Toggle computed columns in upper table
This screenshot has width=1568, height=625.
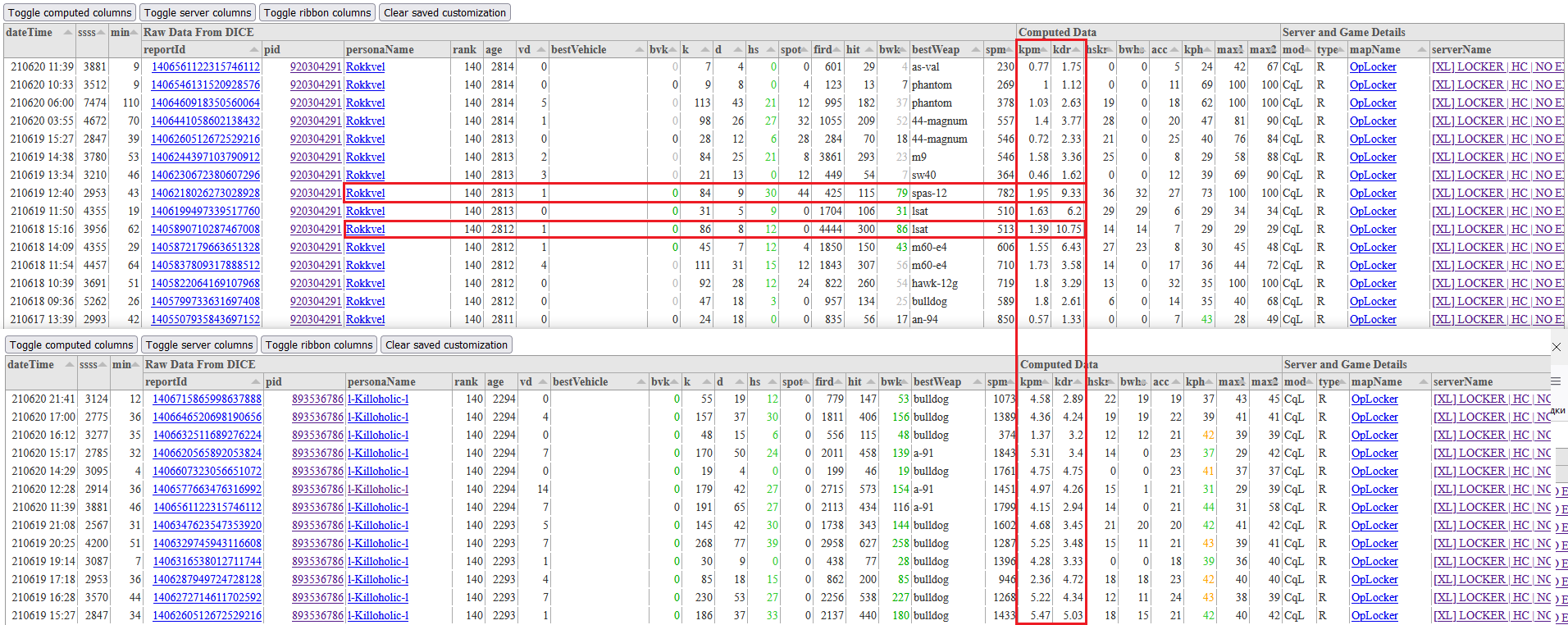click(x=70, y=12)
